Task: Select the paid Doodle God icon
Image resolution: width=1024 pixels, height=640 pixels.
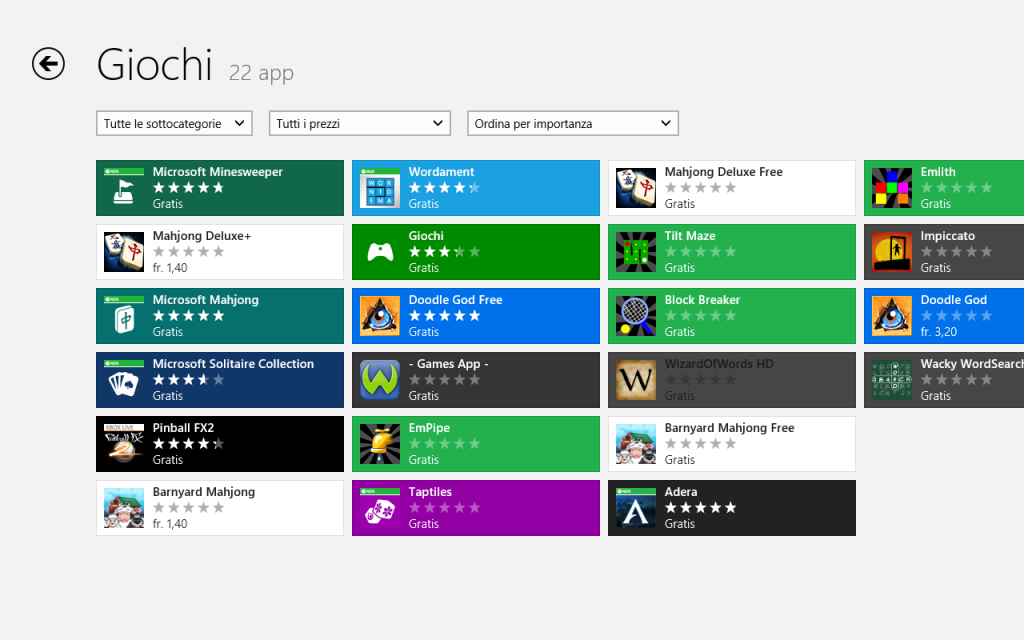Action: (892, 316)
